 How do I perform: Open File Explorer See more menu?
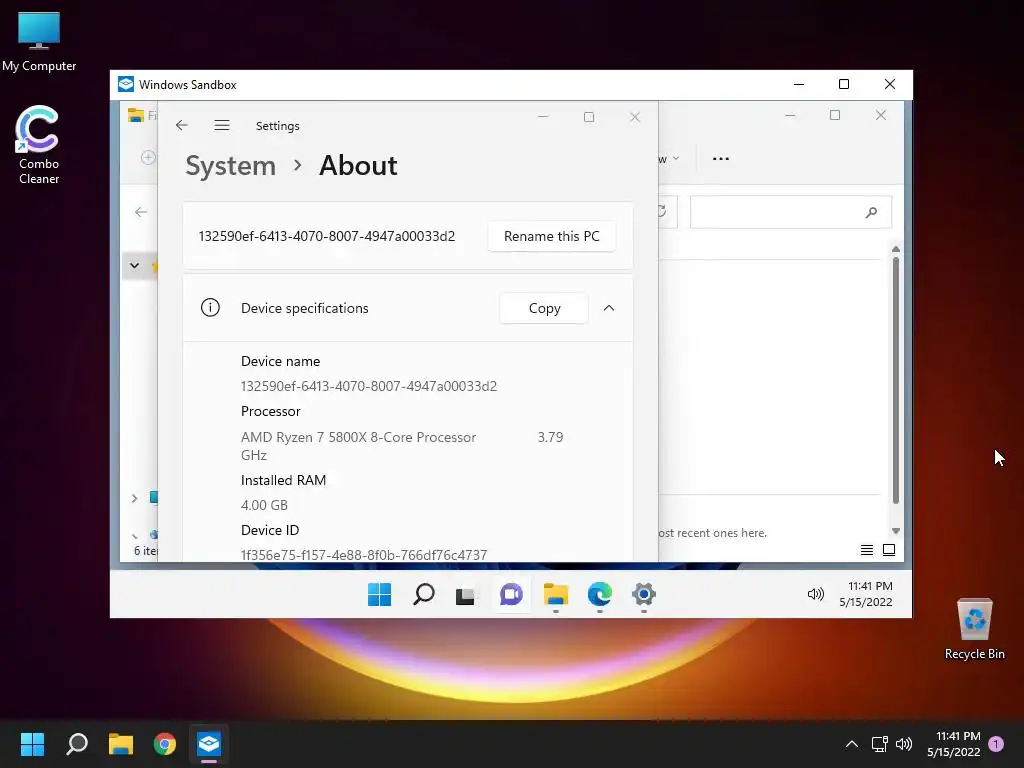tap(720, 159)
